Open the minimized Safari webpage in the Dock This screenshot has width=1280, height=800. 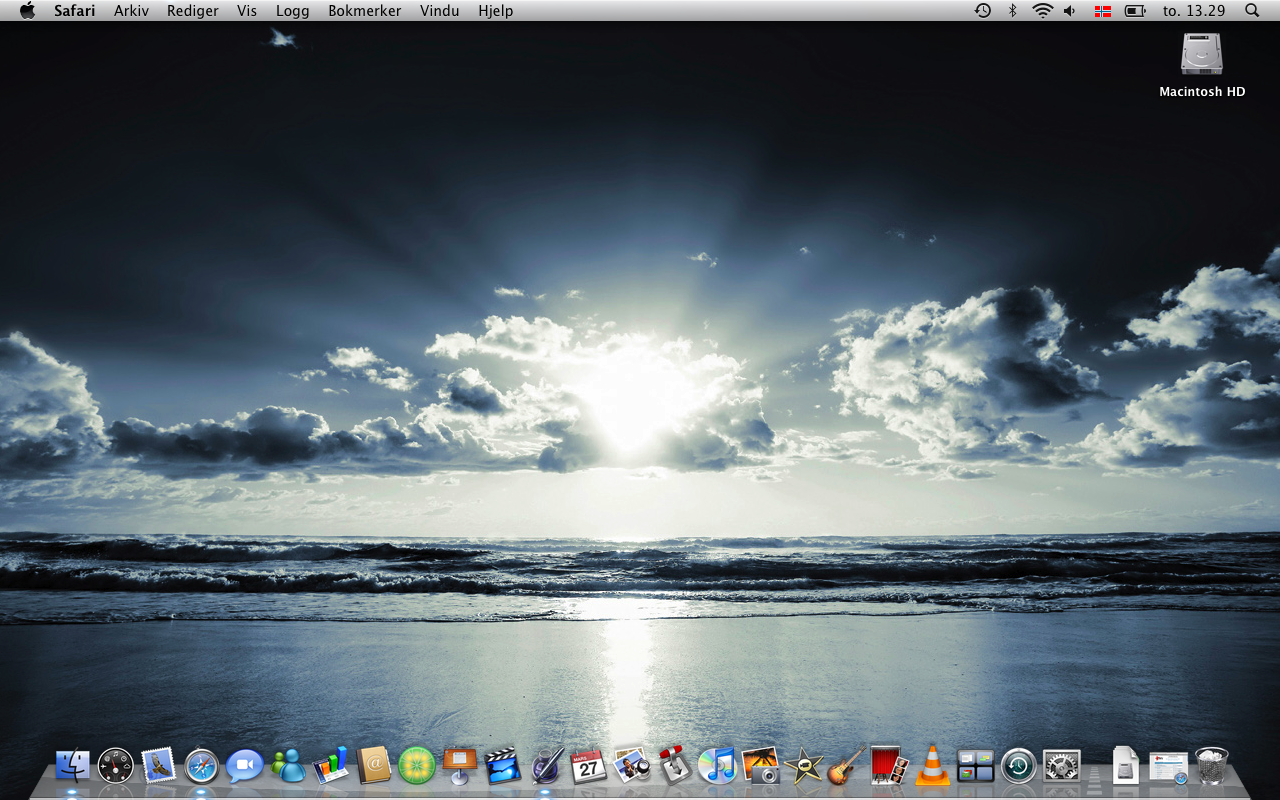(x=1168, y=767)
